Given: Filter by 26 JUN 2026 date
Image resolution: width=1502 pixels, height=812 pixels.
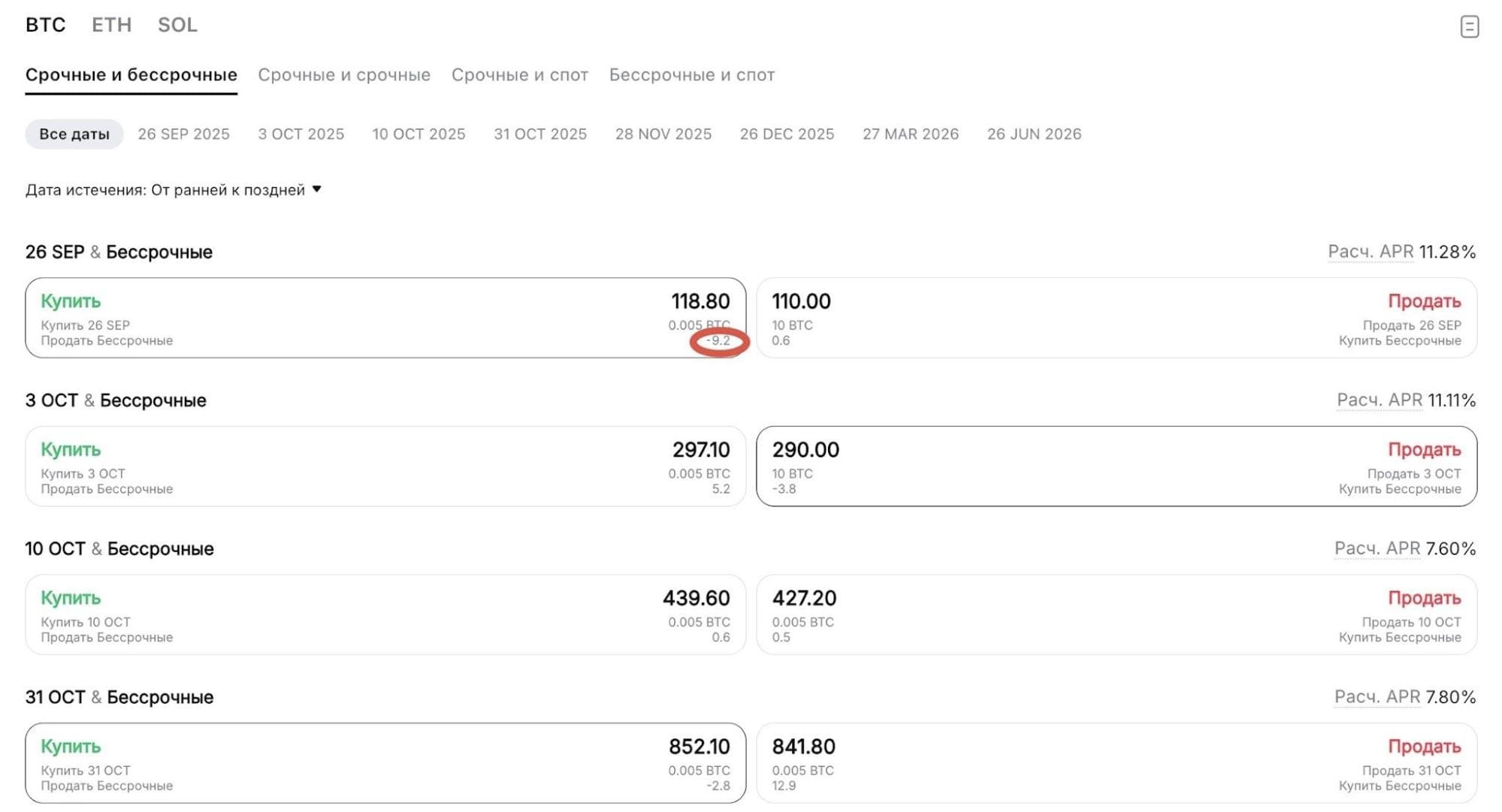Looking at the screenshot, I should 1035,134.
